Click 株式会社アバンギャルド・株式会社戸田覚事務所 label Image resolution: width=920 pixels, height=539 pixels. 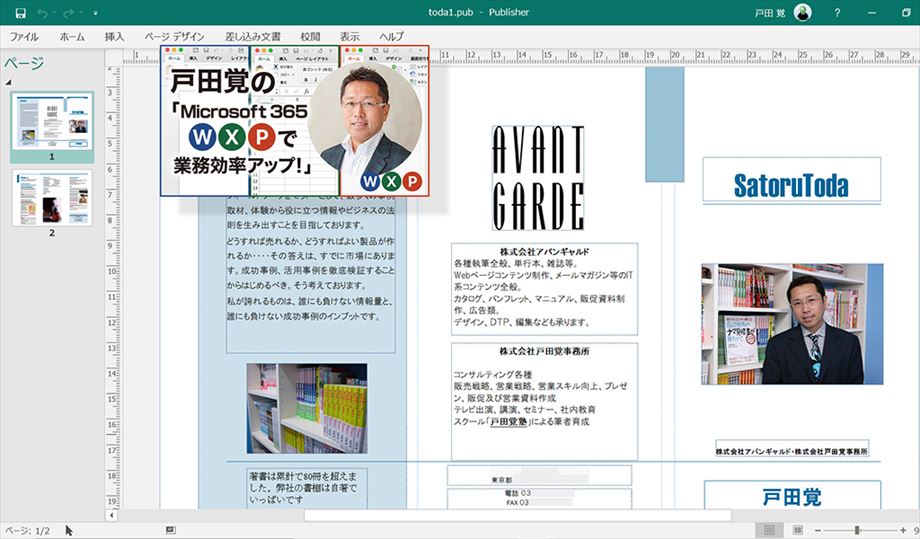tap(792, 451)
